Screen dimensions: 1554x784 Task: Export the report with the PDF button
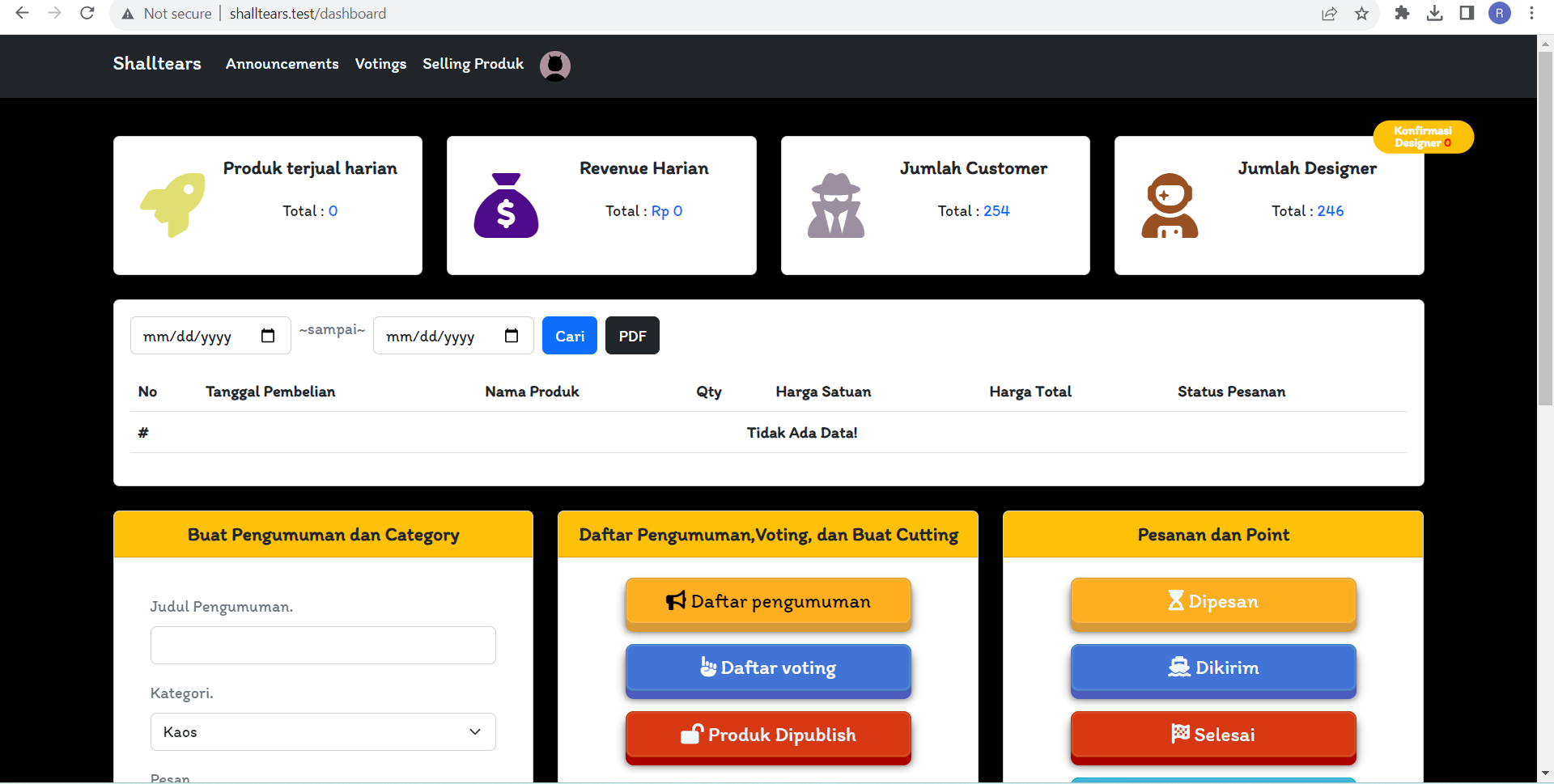pos(632,336)
